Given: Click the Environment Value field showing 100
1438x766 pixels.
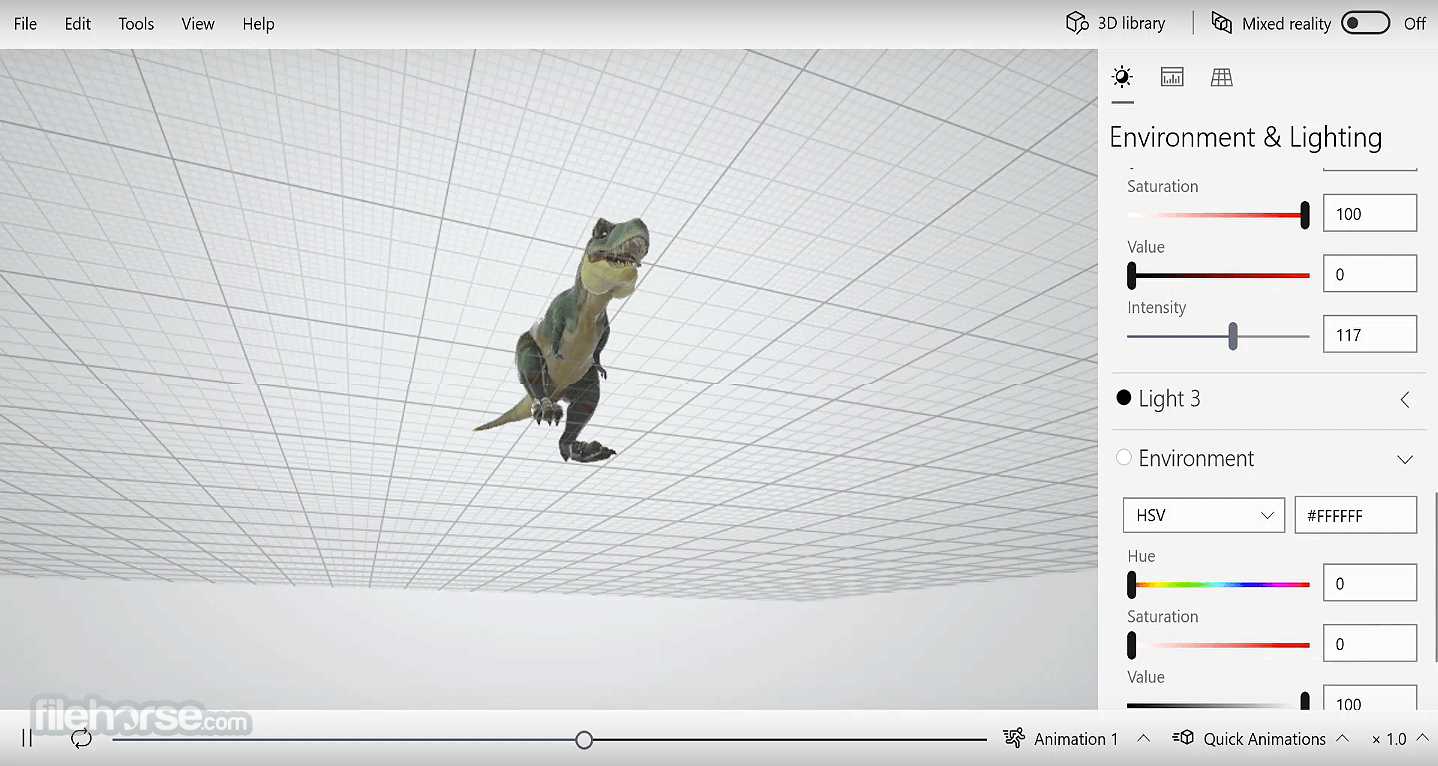Looking at the screenshot, I should point(1370,698).
